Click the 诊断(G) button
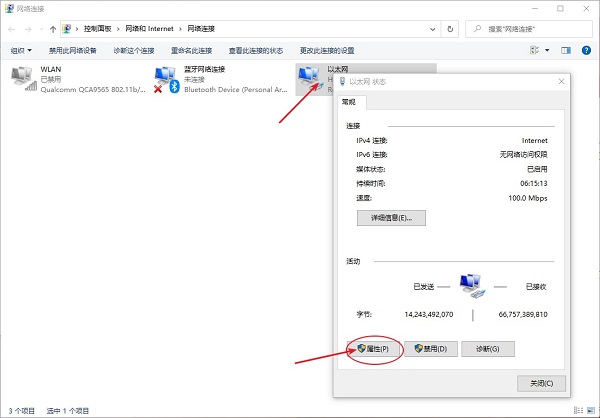The height and width of the screenshot is (418, 600). [x=488, y=349]
